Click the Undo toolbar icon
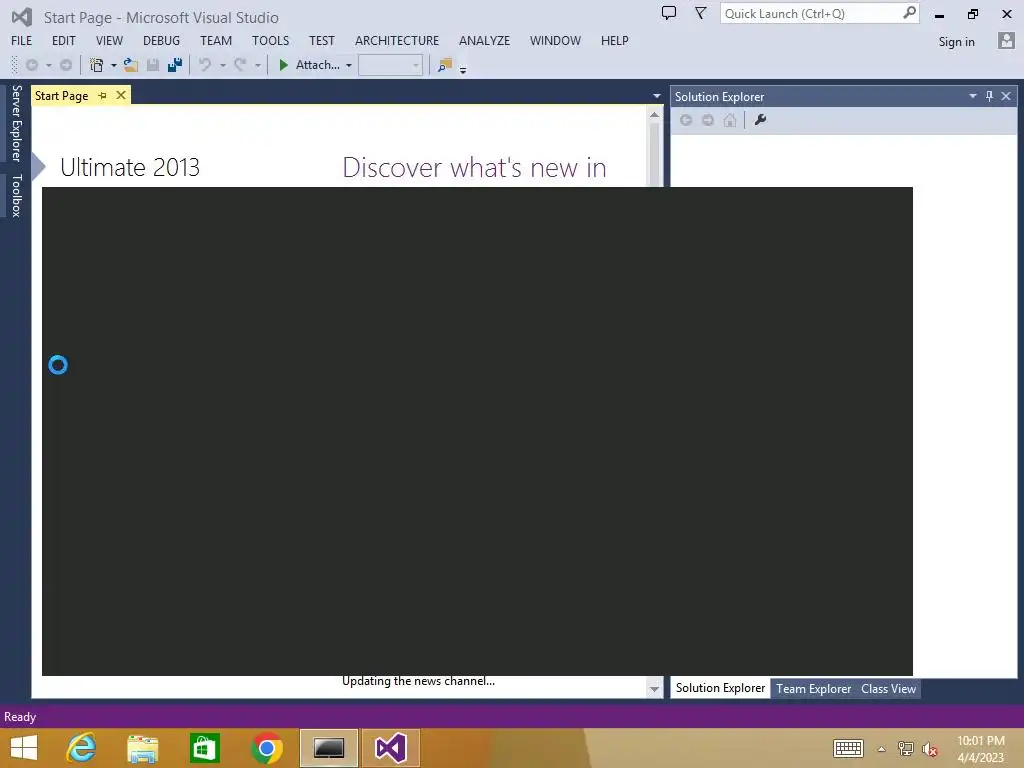This screenshot has height=768, width=1024. [205, 65]
